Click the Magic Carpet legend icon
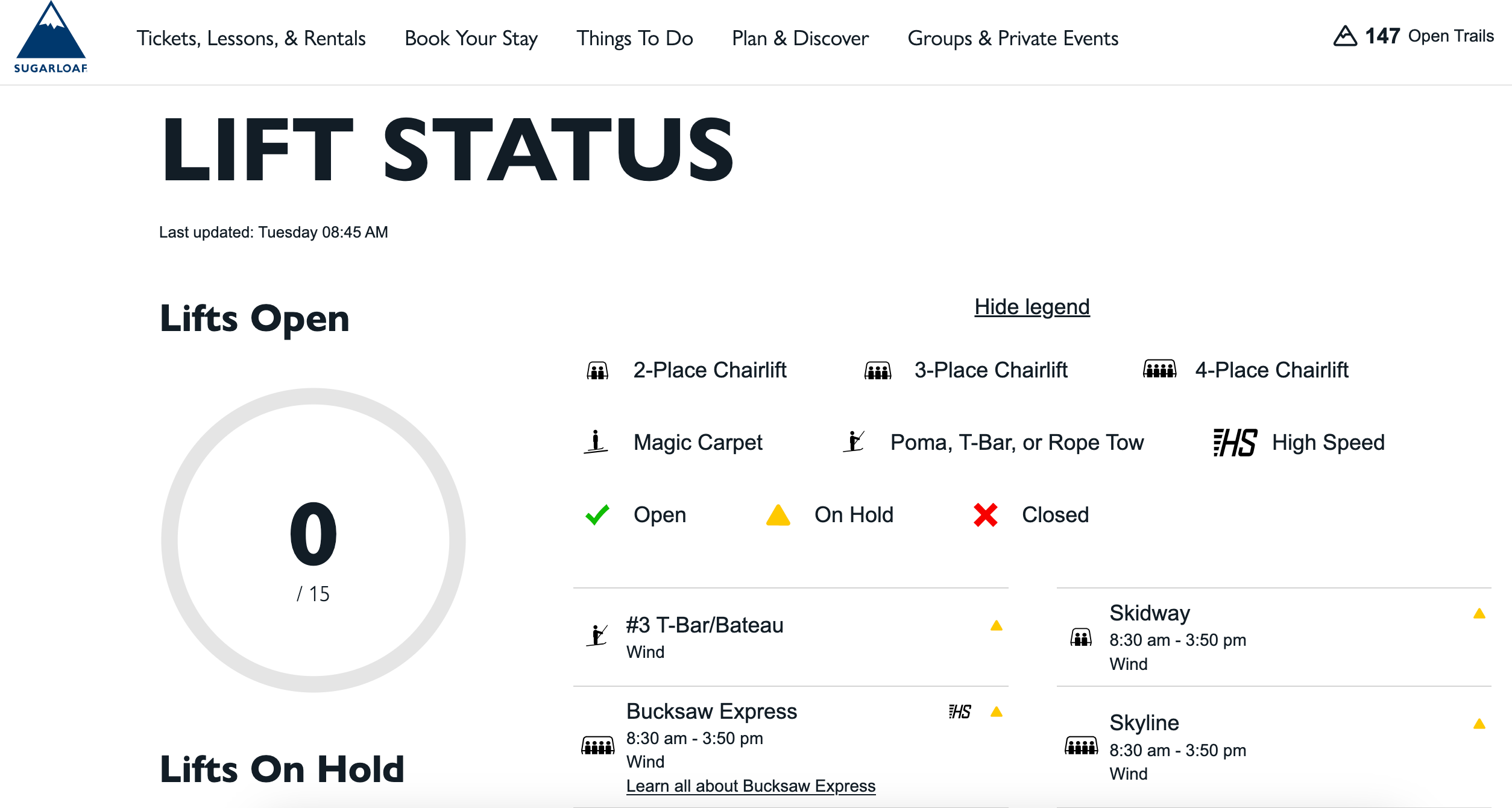 (596, 442)
